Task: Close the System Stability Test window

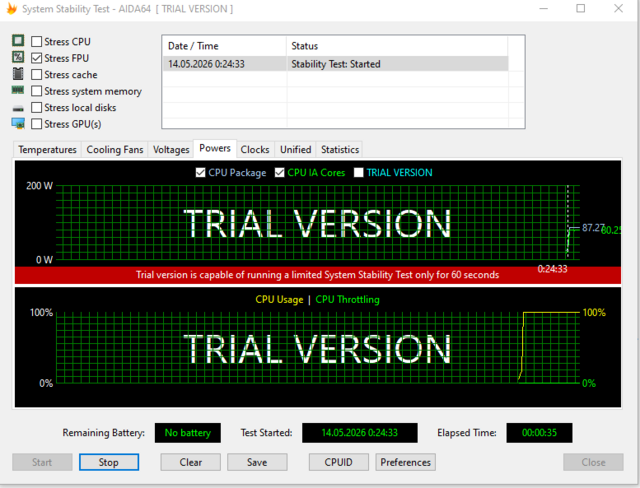Action: click(x=618, y=9)
